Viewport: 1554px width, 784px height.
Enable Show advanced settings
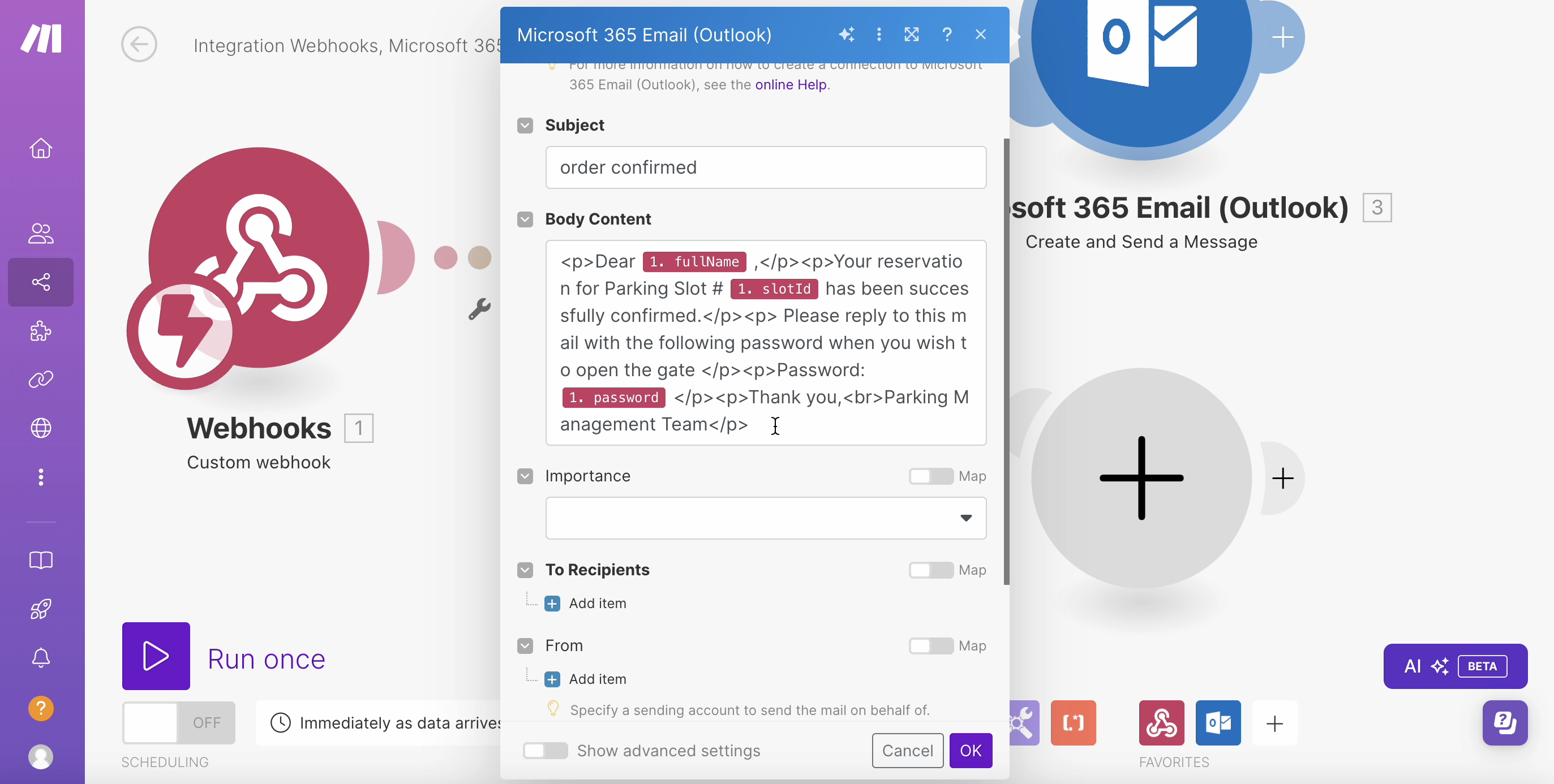pos(545,750)
